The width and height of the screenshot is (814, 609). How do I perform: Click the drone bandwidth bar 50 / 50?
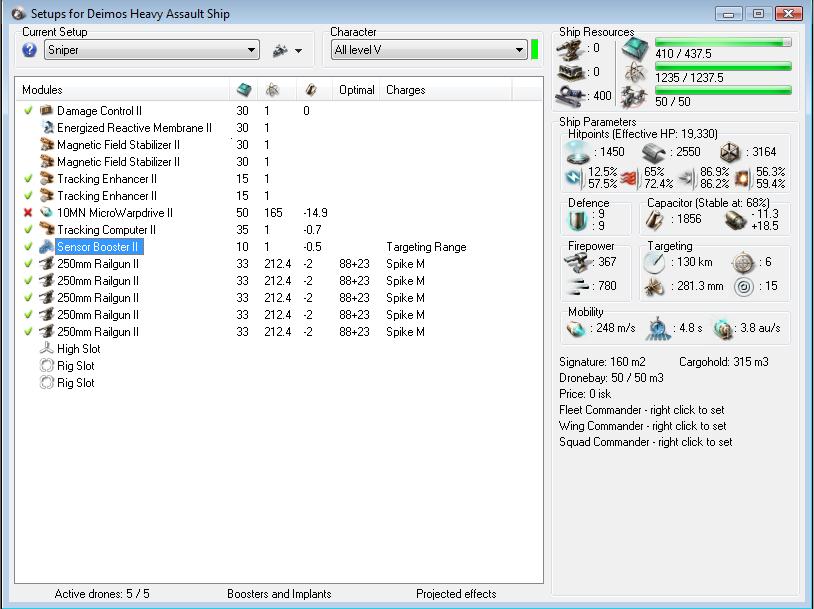point(723,90)
